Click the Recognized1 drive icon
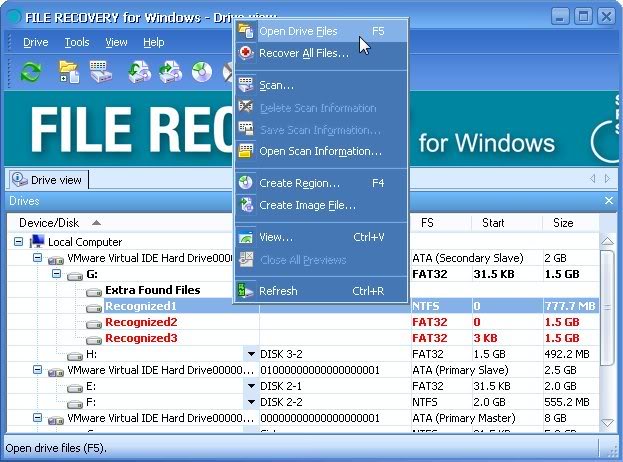Screen dimensions: 623x462 pyautogui.click(x=94, y=307)
